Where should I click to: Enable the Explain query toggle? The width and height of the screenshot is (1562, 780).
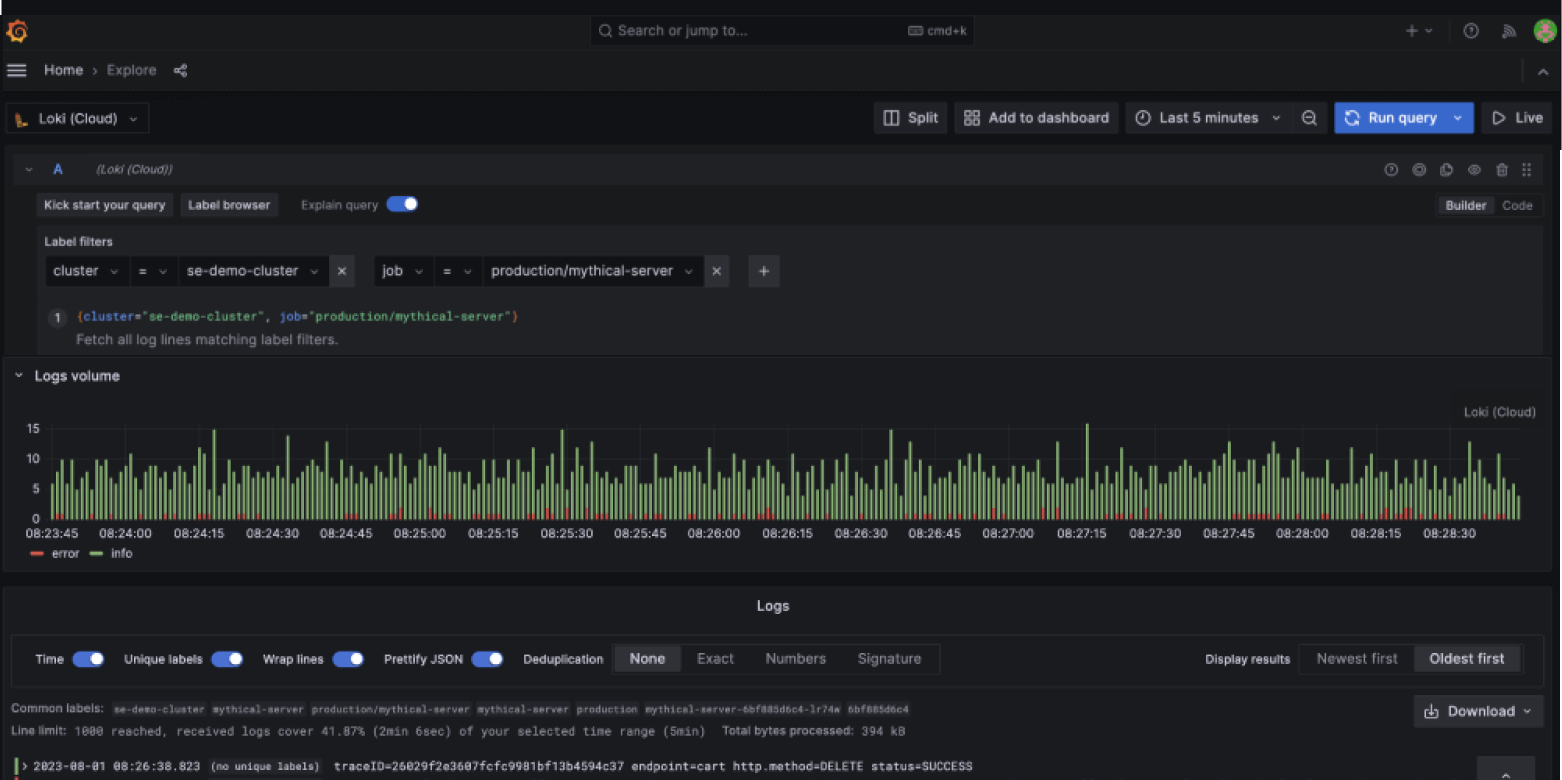[x=402, y=204]
